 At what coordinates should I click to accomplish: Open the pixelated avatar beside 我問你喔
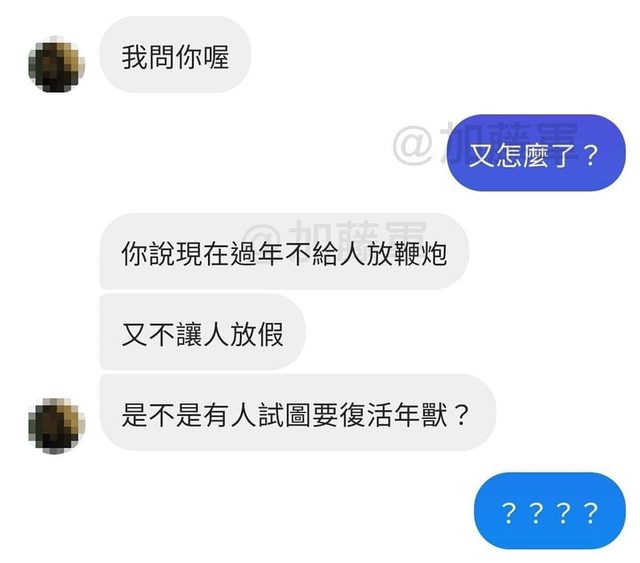(56, 64)
